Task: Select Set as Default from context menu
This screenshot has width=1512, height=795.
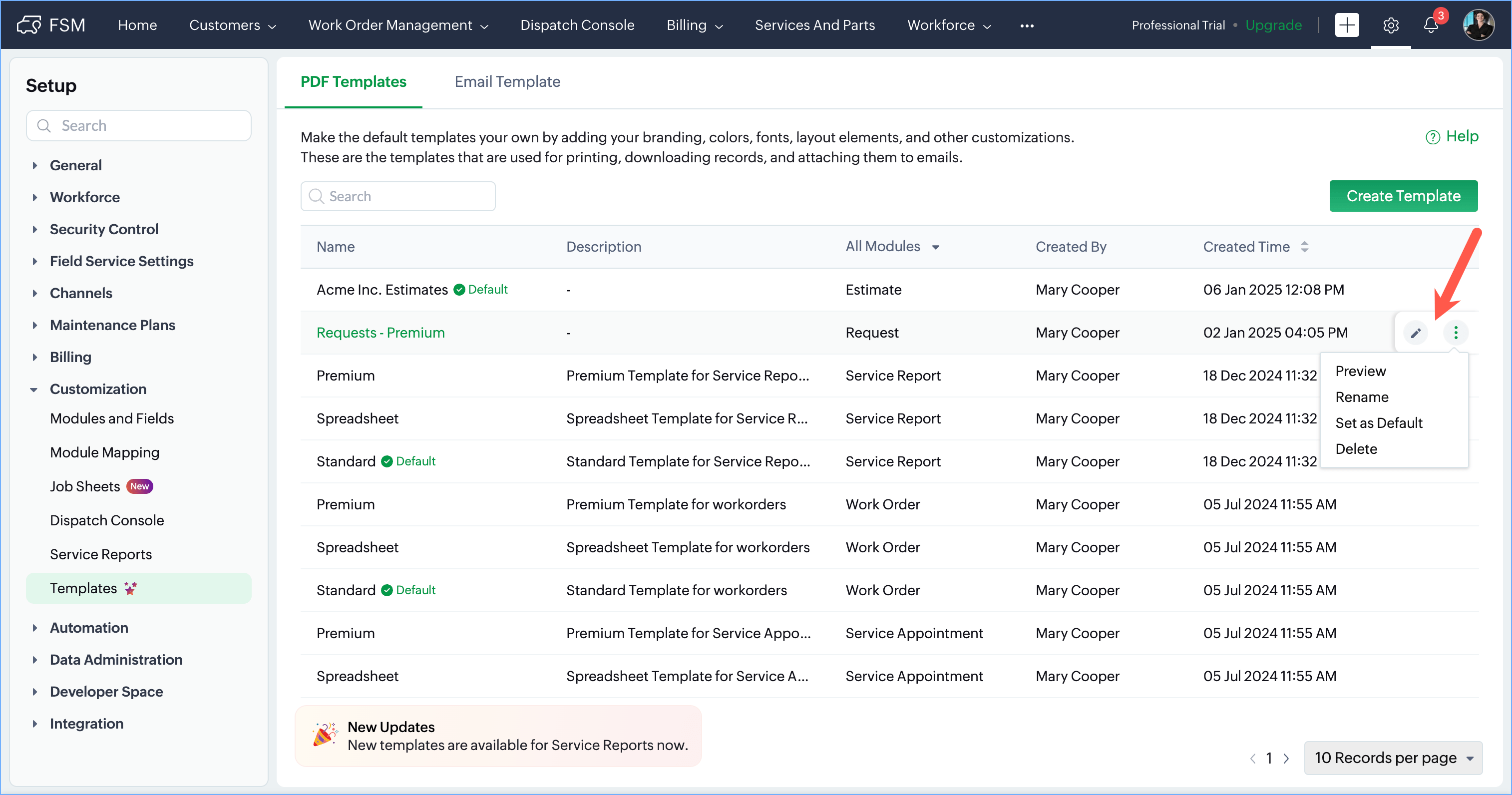Action: click(x=1378, y=423)
